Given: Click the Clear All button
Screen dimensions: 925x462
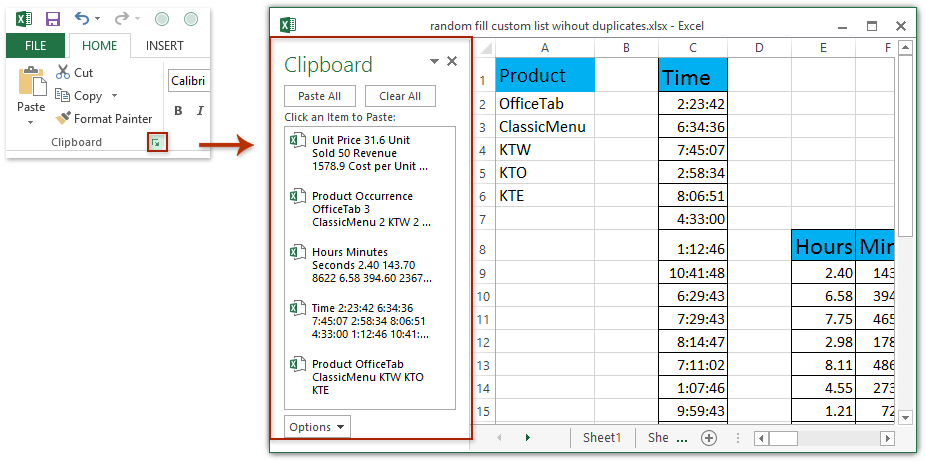Looking at the screenshot, I should click(x=400, y=96).
